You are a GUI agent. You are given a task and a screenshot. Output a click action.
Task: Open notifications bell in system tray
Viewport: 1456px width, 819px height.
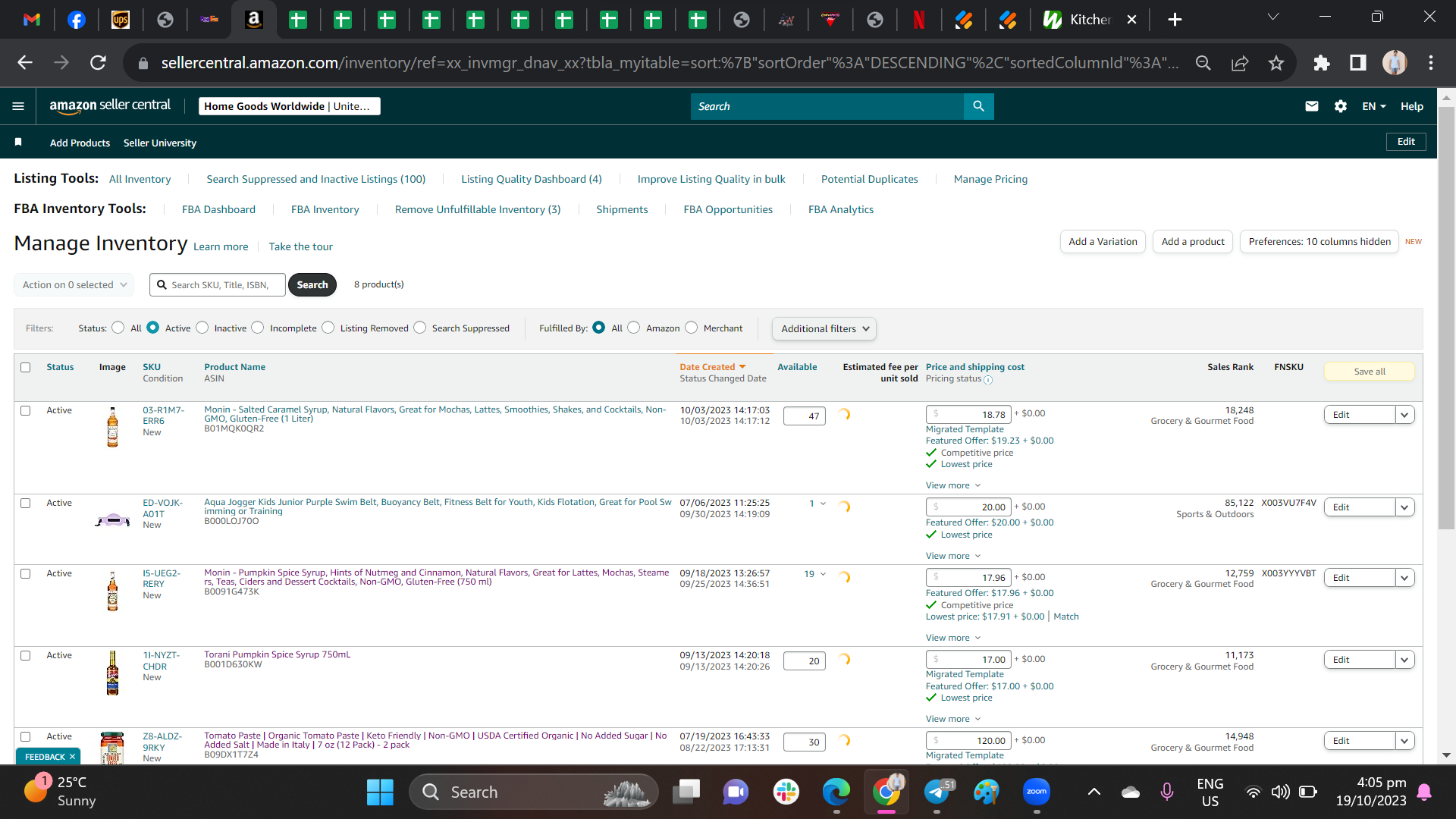click(x=1424, y=792)
